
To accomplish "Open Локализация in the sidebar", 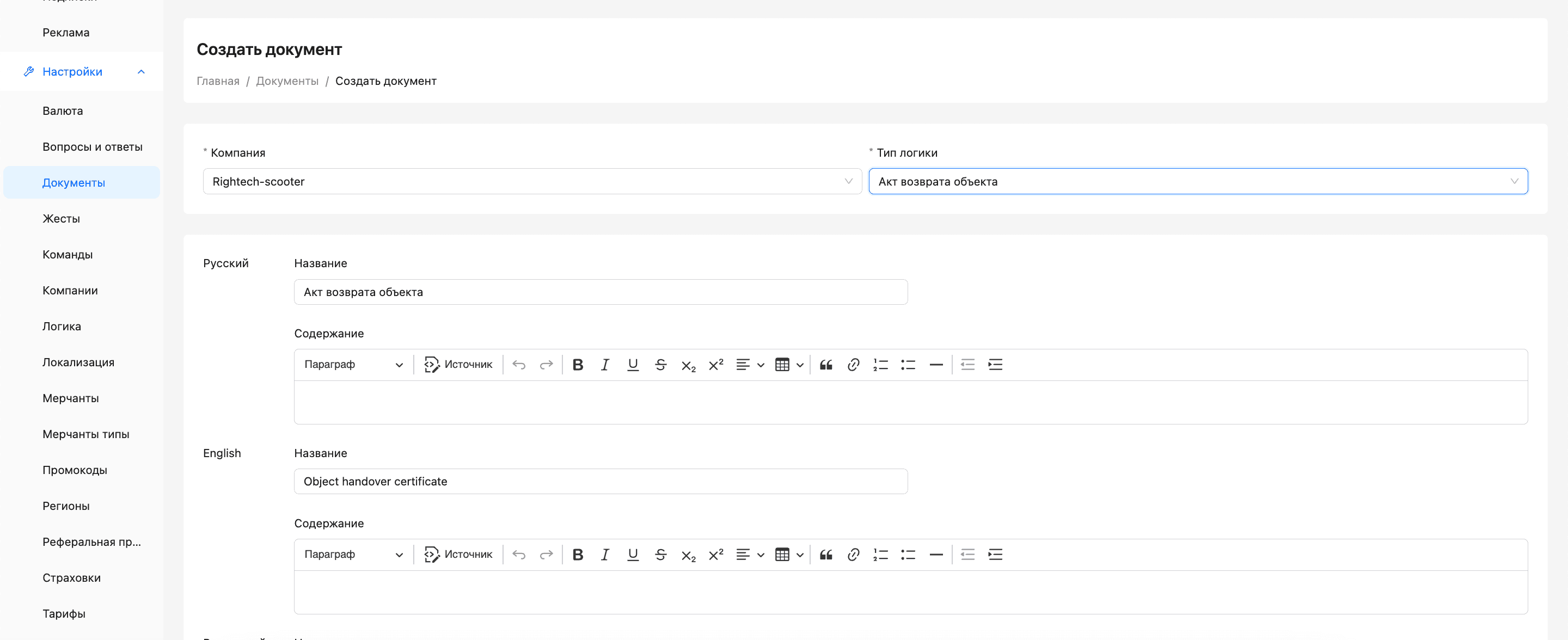I will (78, 362).
